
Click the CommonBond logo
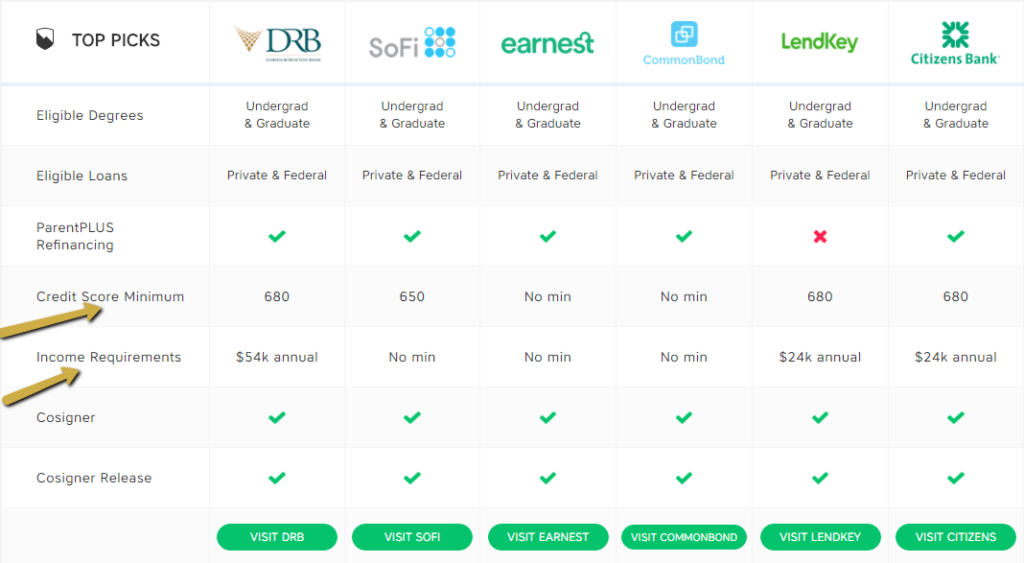[684, 44]
